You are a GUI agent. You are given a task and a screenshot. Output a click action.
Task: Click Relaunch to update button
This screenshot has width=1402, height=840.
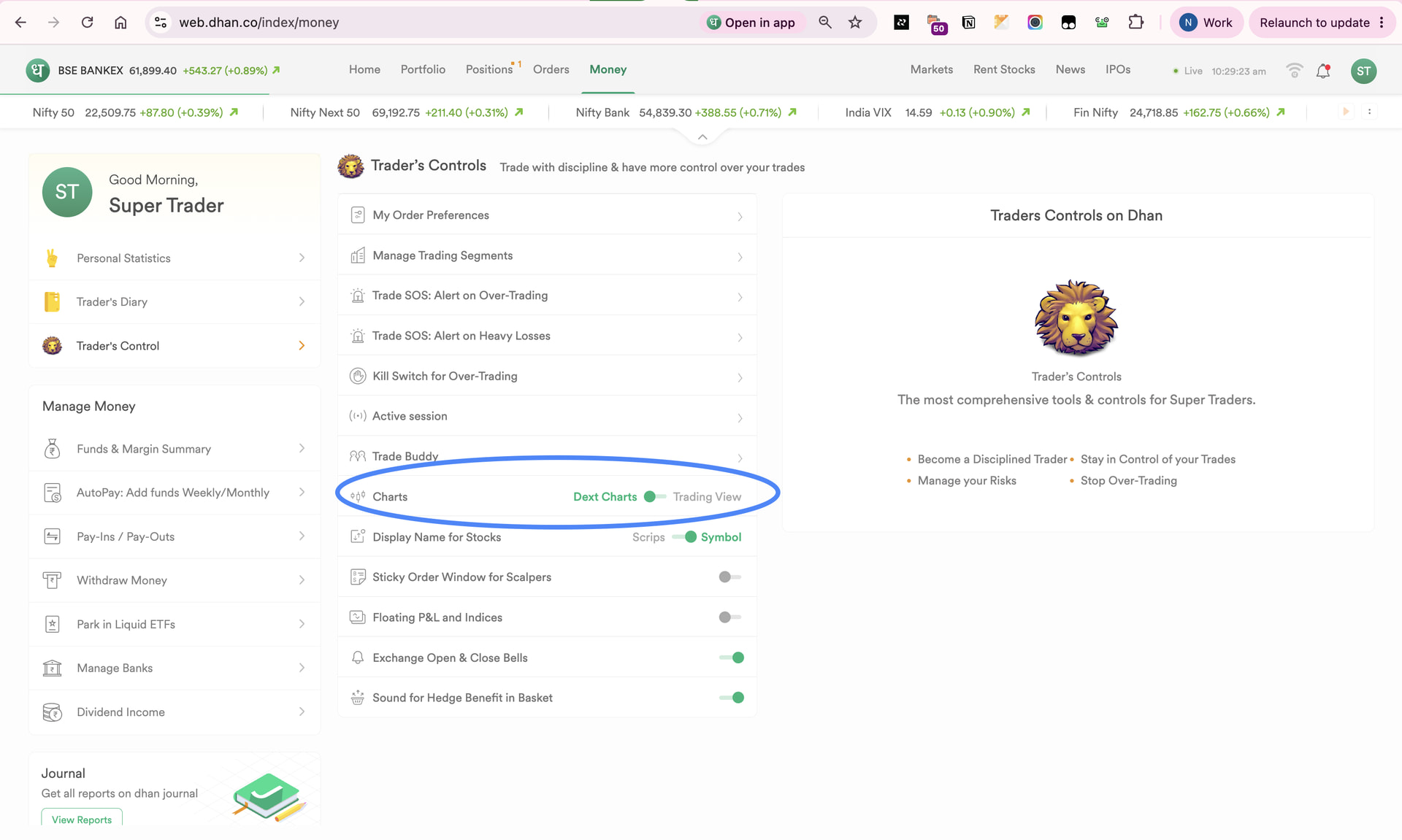(x=1321, y=23)
